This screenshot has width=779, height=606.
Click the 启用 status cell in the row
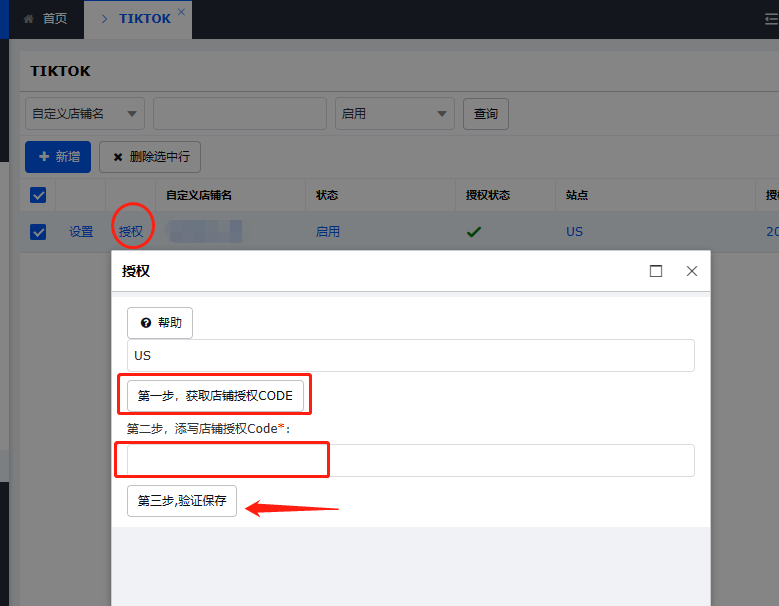[328, 232]
